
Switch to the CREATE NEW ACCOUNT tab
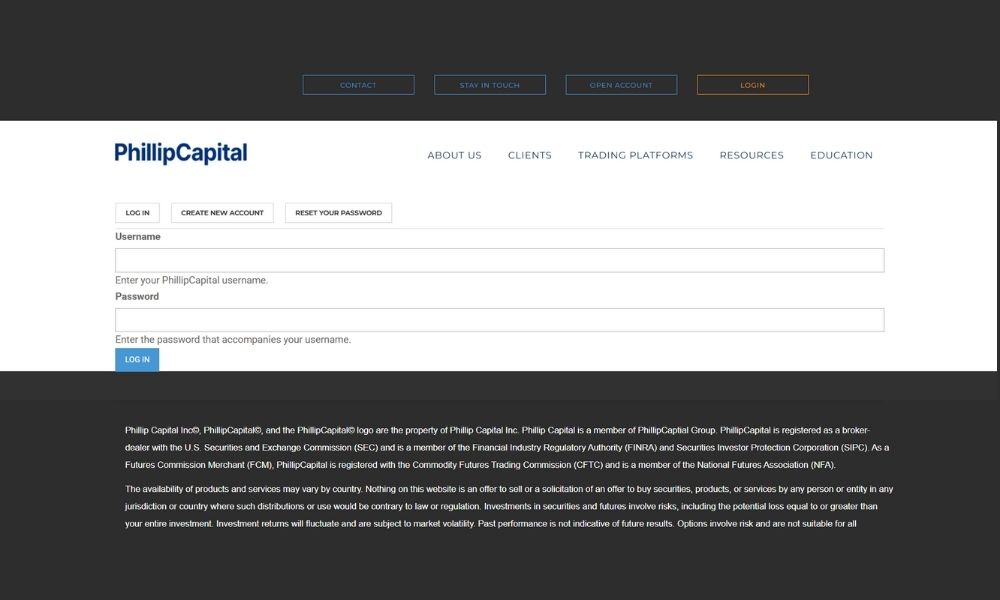point(222,212)
